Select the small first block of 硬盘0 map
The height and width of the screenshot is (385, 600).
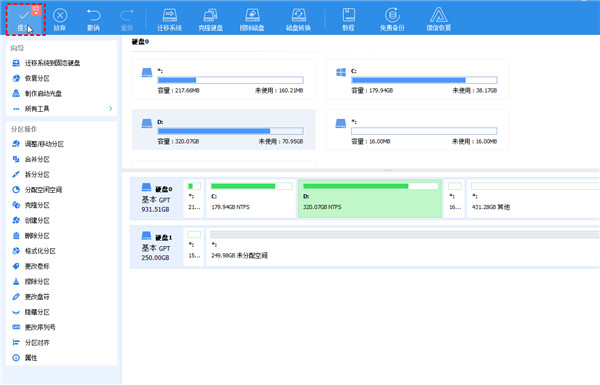click(x=194, y=199)
